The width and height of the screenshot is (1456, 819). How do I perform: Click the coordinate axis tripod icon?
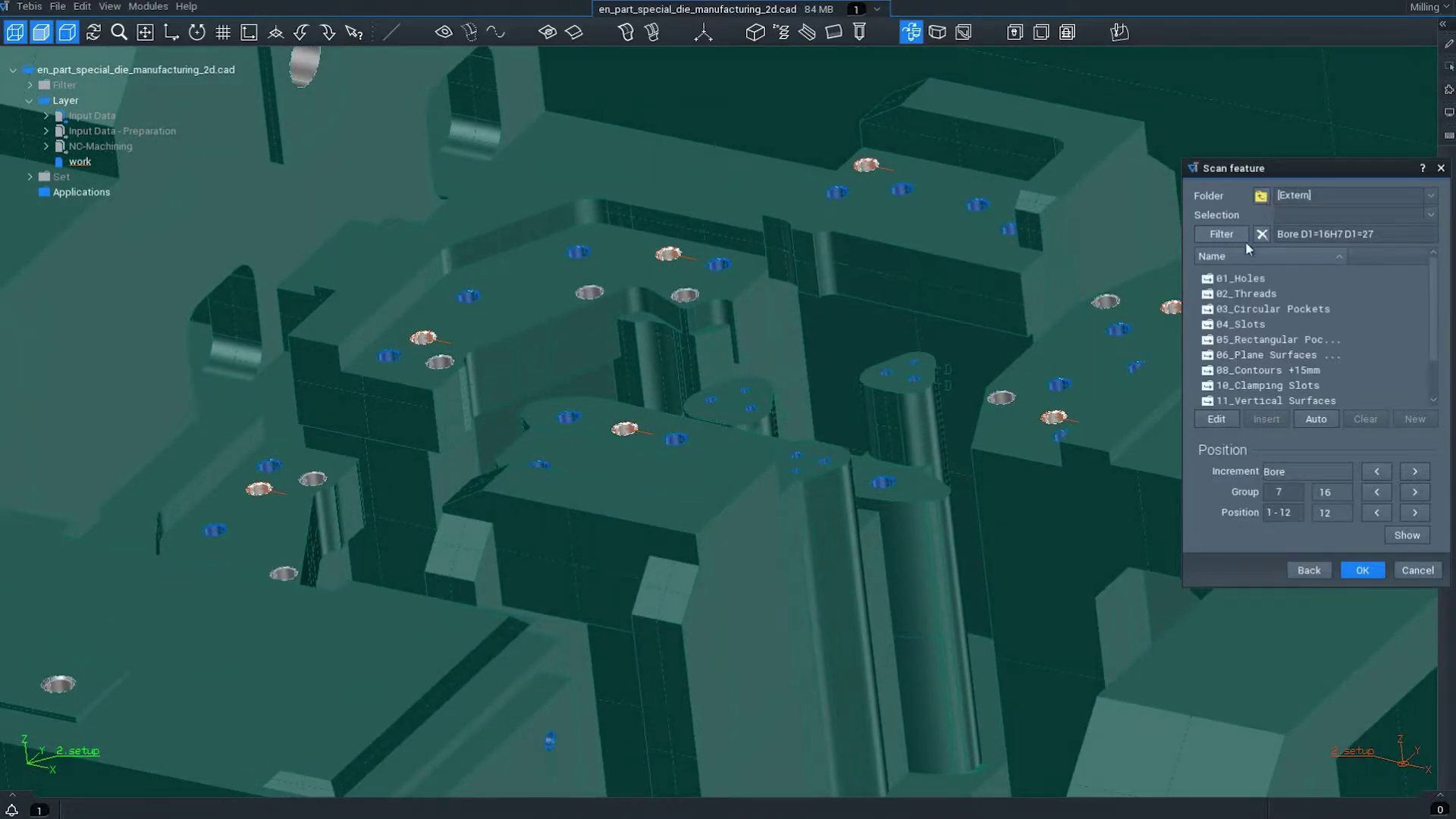[703, 32]
